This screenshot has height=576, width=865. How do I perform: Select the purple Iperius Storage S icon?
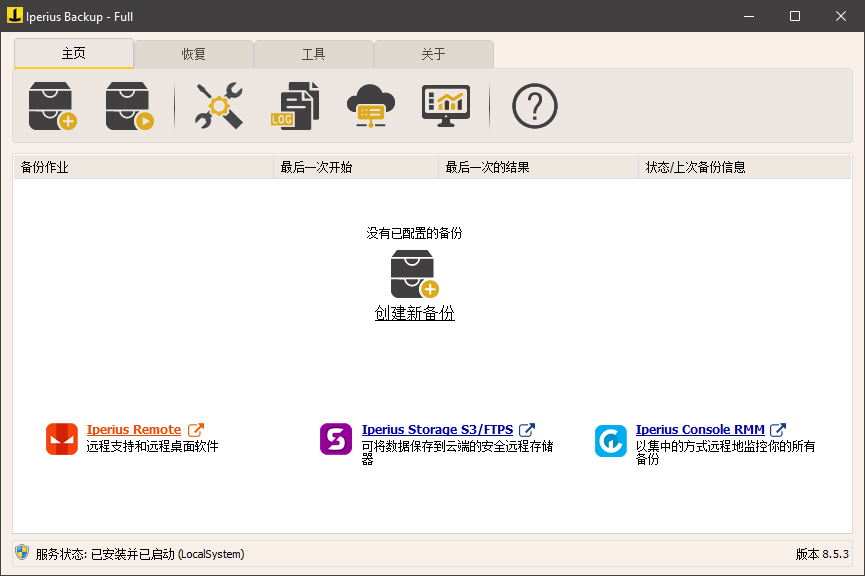(336, 440)
